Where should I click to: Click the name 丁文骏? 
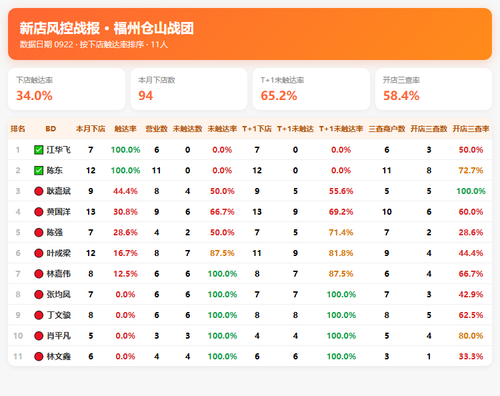59,315
